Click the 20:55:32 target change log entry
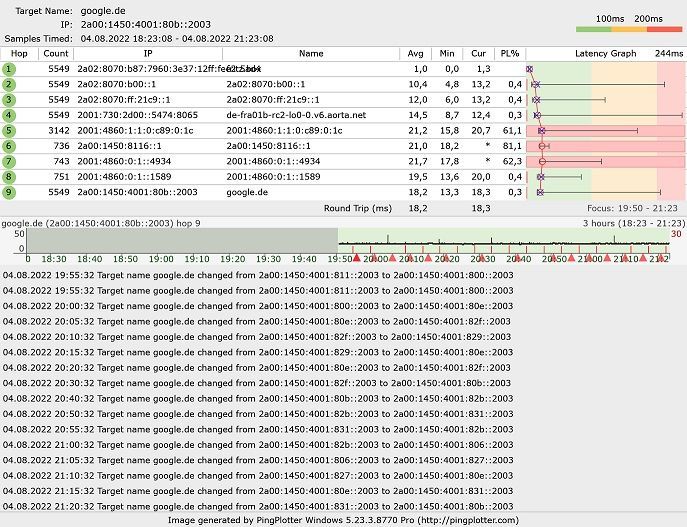Screen dimensions: 687x527 point(258,429)
